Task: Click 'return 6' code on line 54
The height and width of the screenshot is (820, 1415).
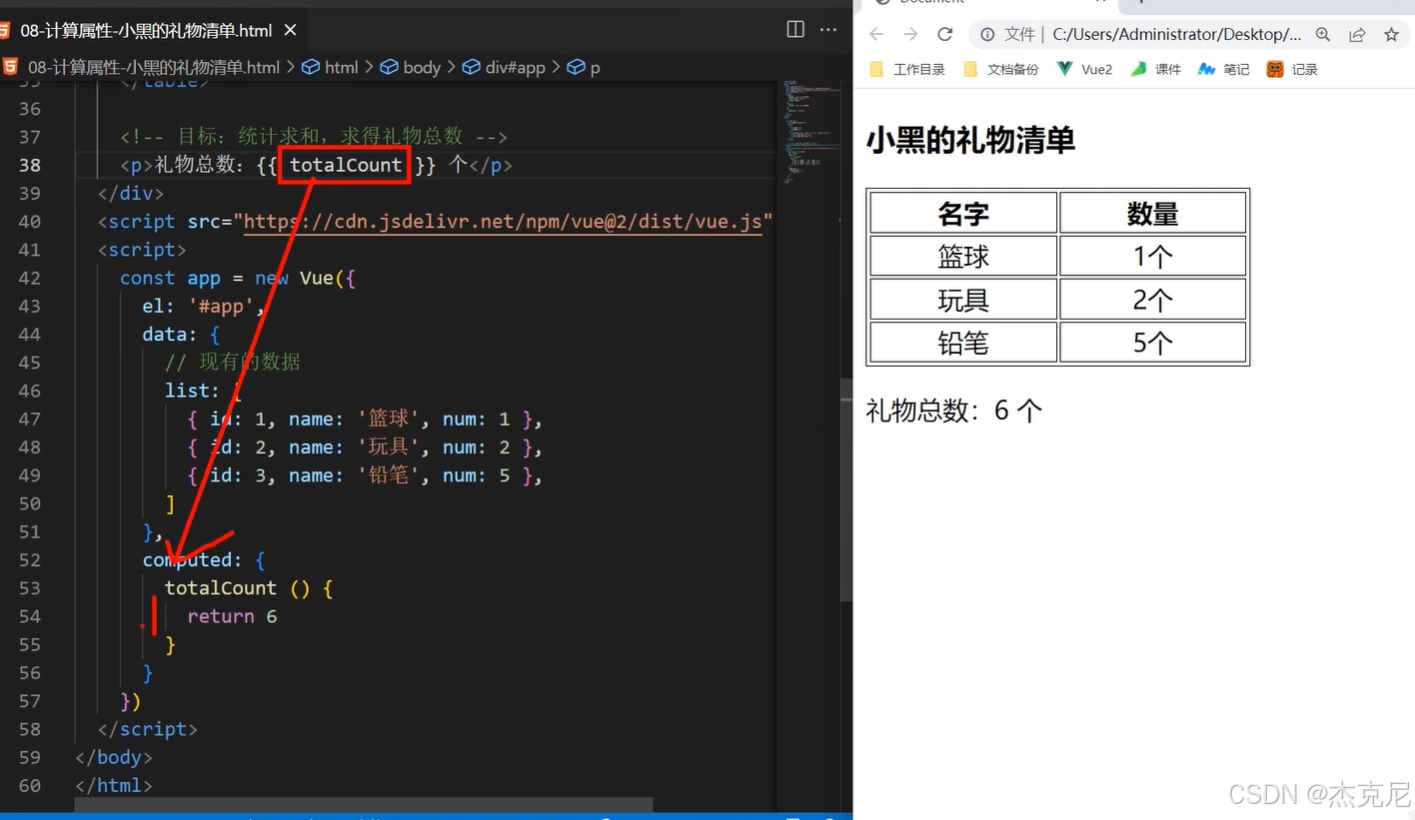Action: coord(232,616)
